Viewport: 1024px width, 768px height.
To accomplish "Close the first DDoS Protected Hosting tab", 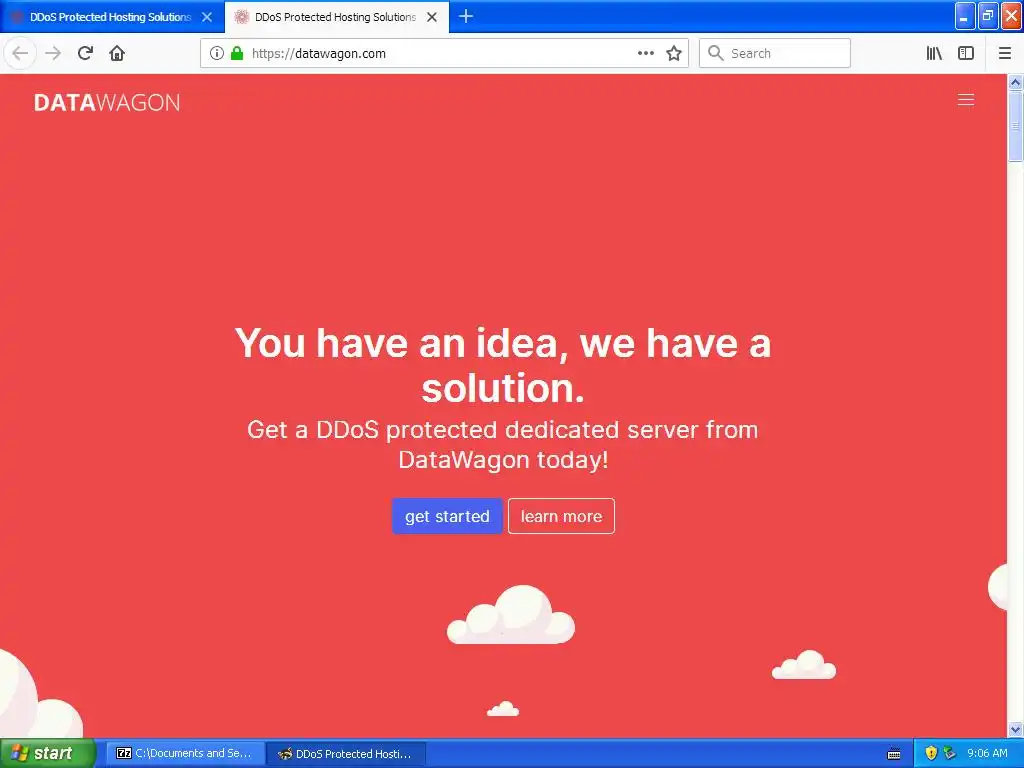I will pos(207,18).
